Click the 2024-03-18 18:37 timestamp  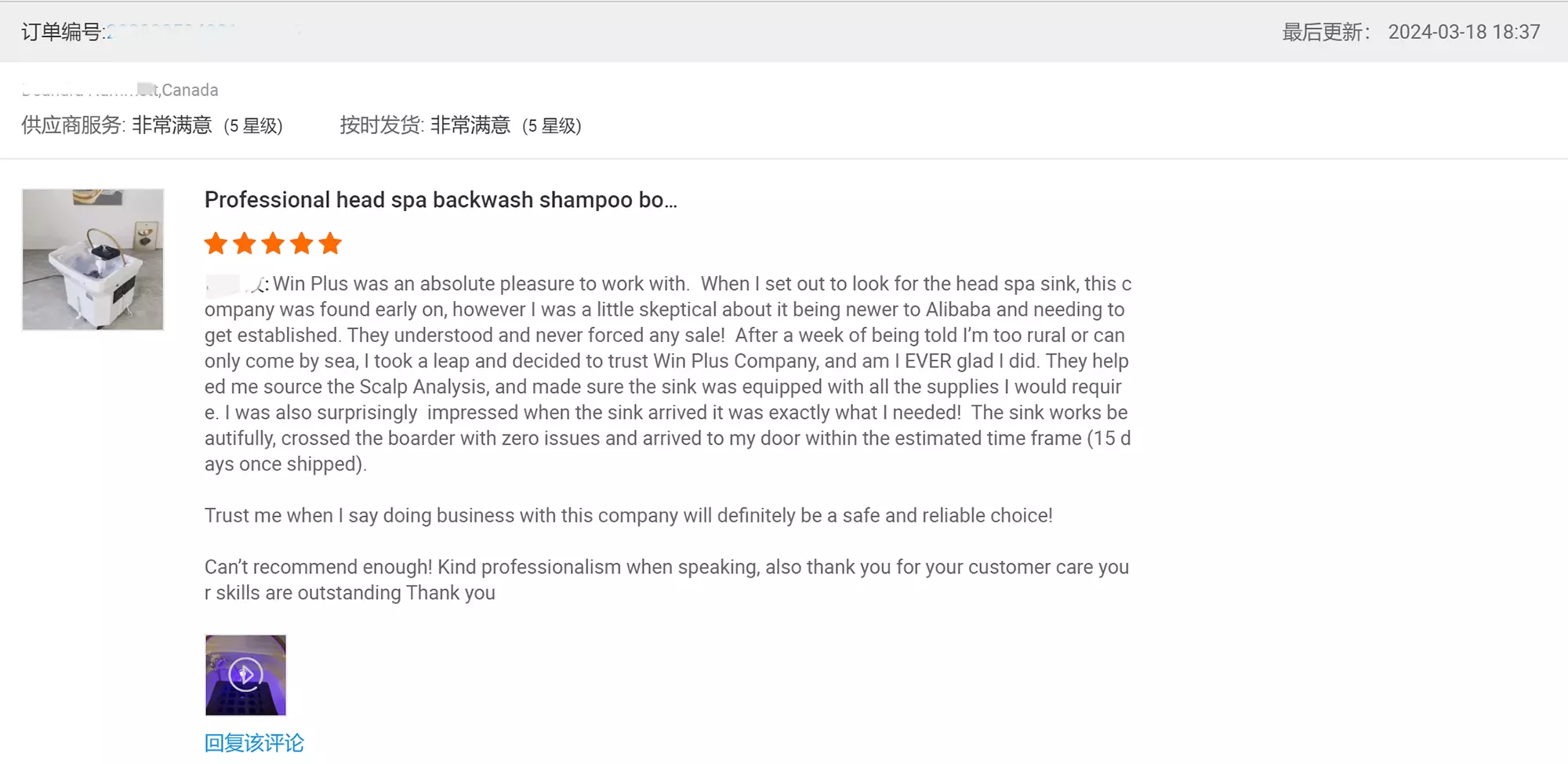click(1464, 32)
